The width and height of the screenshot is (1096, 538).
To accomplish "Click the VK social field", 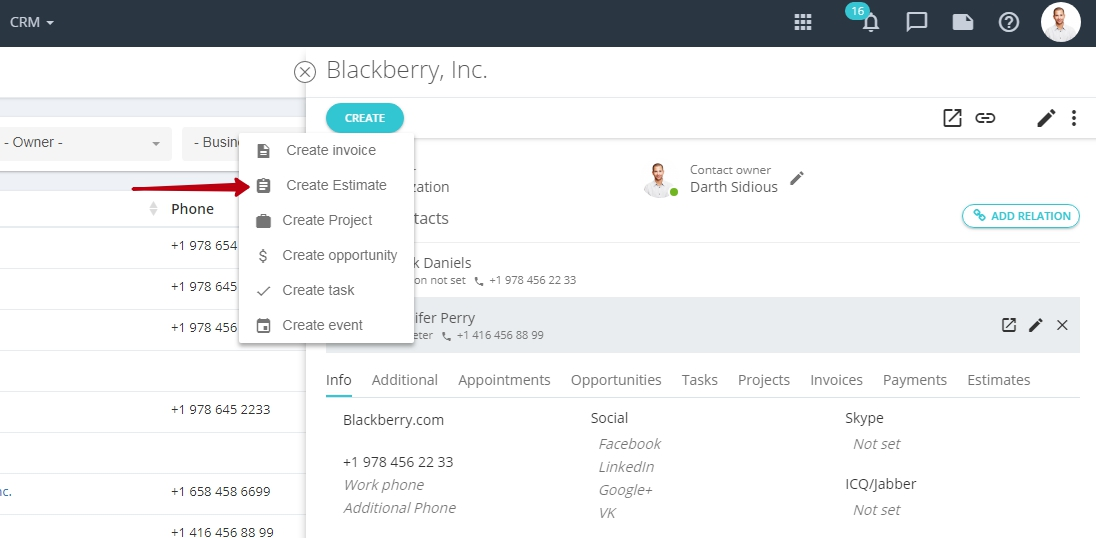I will point(607,513).
